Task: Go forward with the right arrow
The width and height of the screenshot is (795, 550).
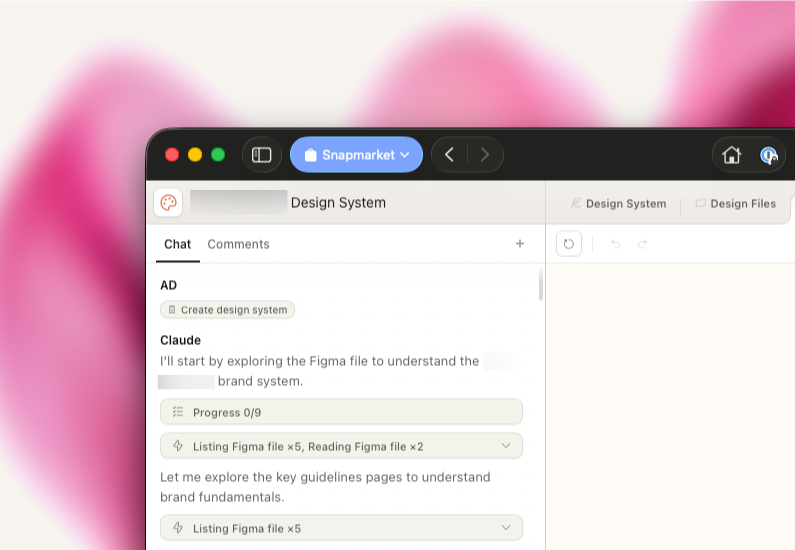Action: click(485, 155)
